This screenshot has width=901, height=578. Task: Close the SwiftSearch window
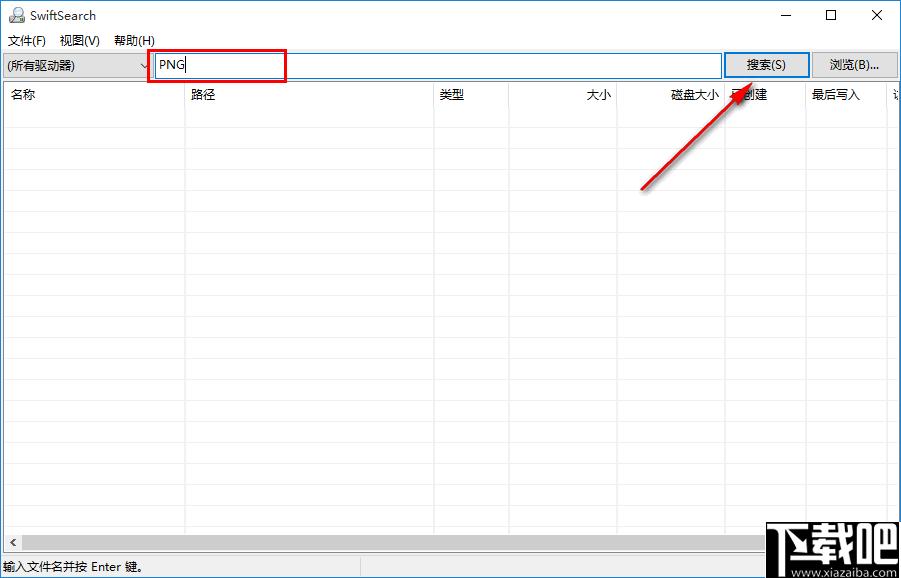(877, 16)
